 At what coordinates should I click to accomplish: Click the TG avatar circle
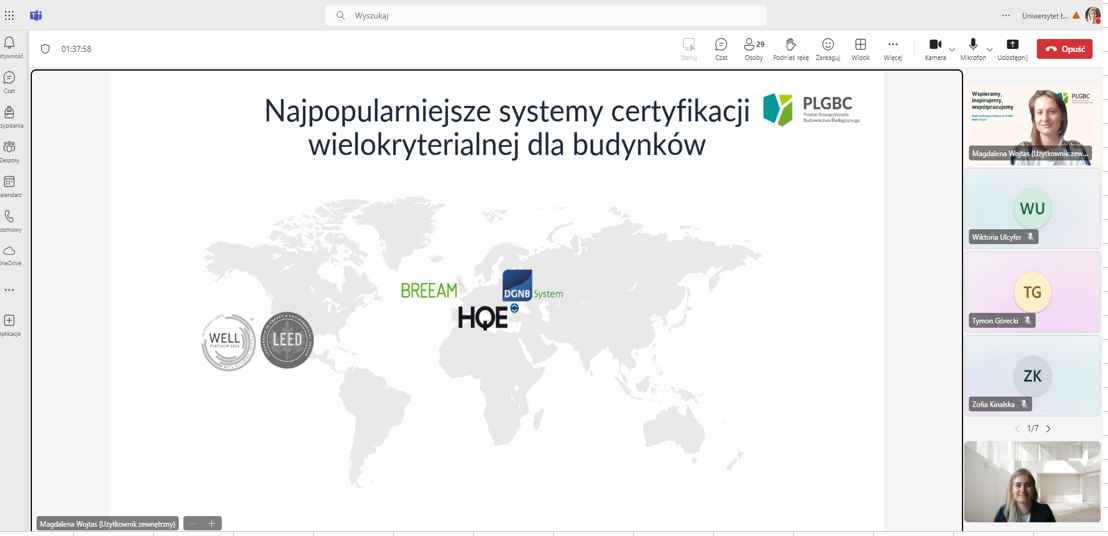click(x=1032, y=292)
